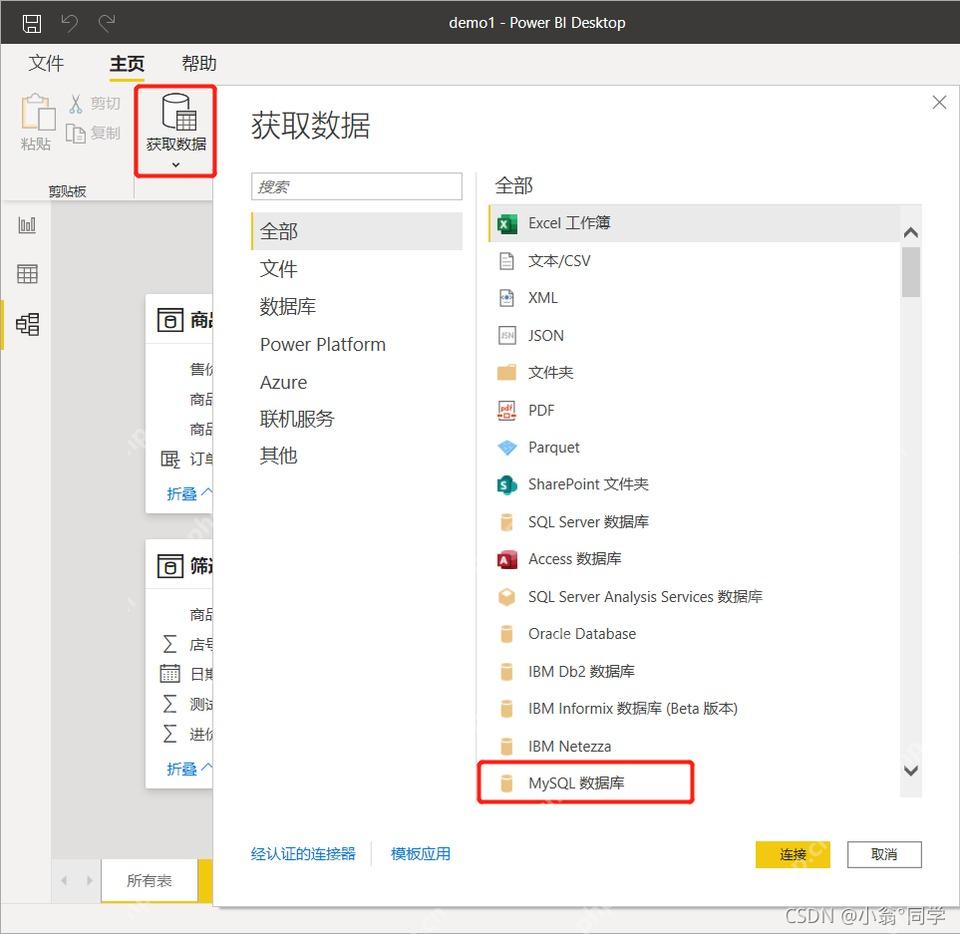Select the 主页 ribbon tab
The width and height of the screenshot is (960, 934).
click(127, 63)
